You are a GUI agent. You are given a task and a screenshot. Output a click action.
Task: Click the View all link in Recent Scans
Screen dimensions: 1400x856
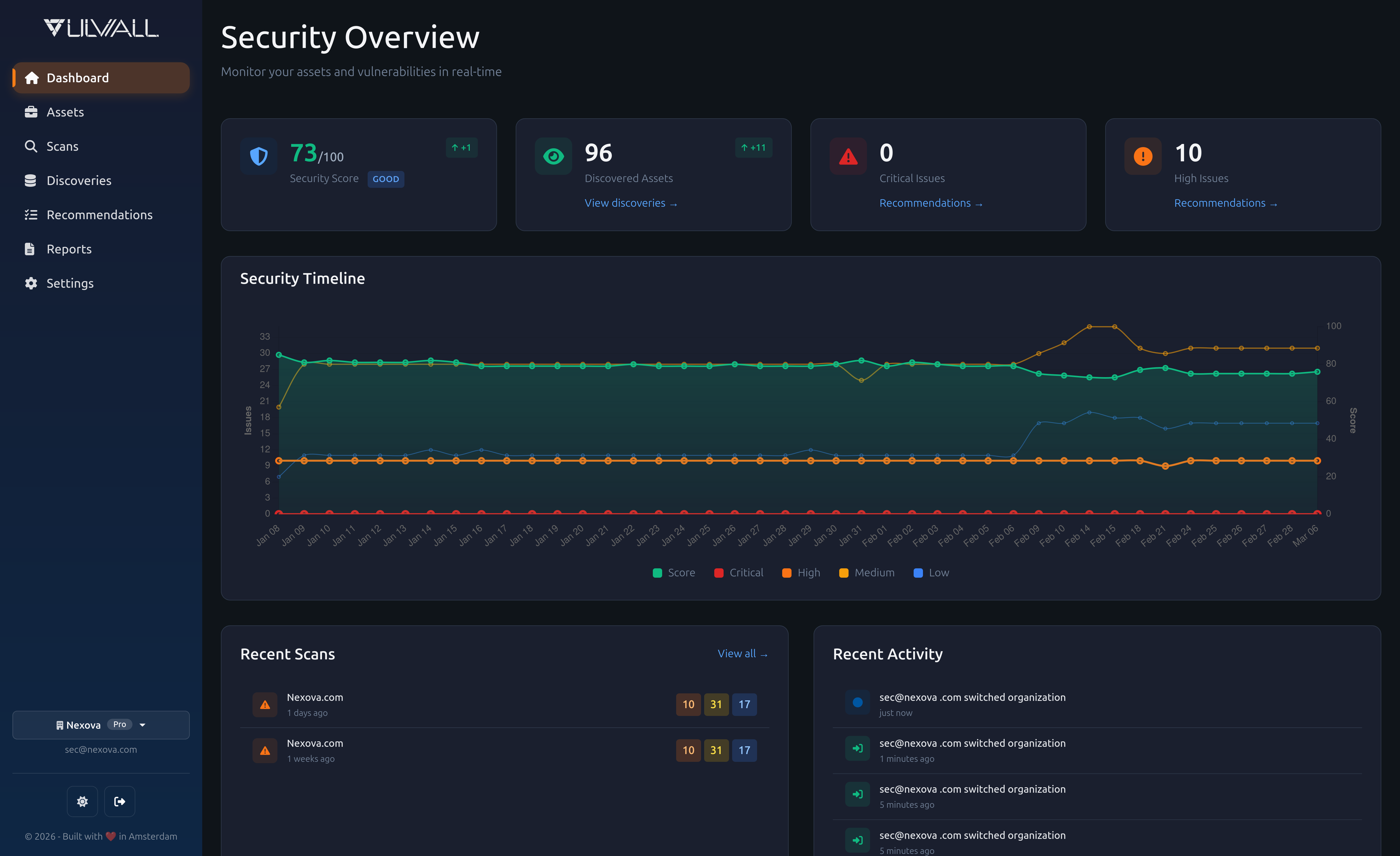(x=742, y=654)
